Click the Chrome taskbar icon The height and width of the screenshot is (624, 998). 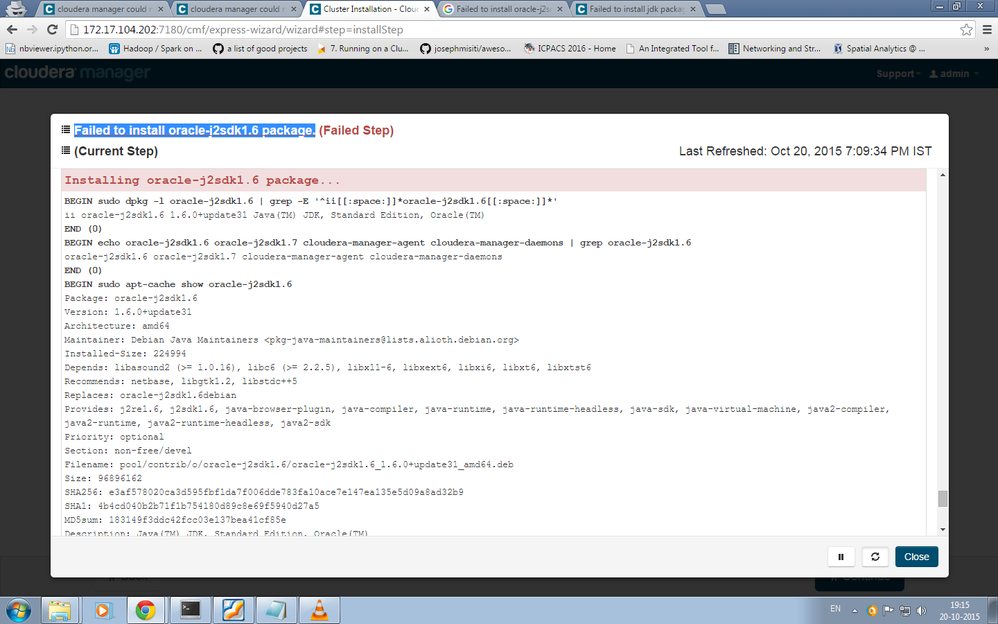pyautogui.click(x=146, y=611)
